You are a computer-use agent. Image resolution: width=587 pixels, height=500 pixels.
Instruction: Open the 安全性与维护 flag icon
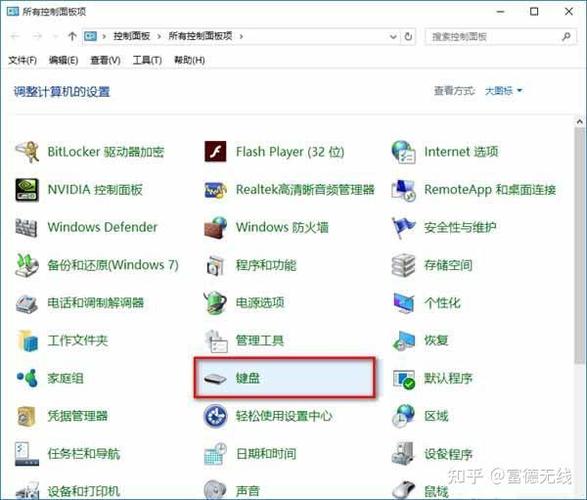(404, 228)
